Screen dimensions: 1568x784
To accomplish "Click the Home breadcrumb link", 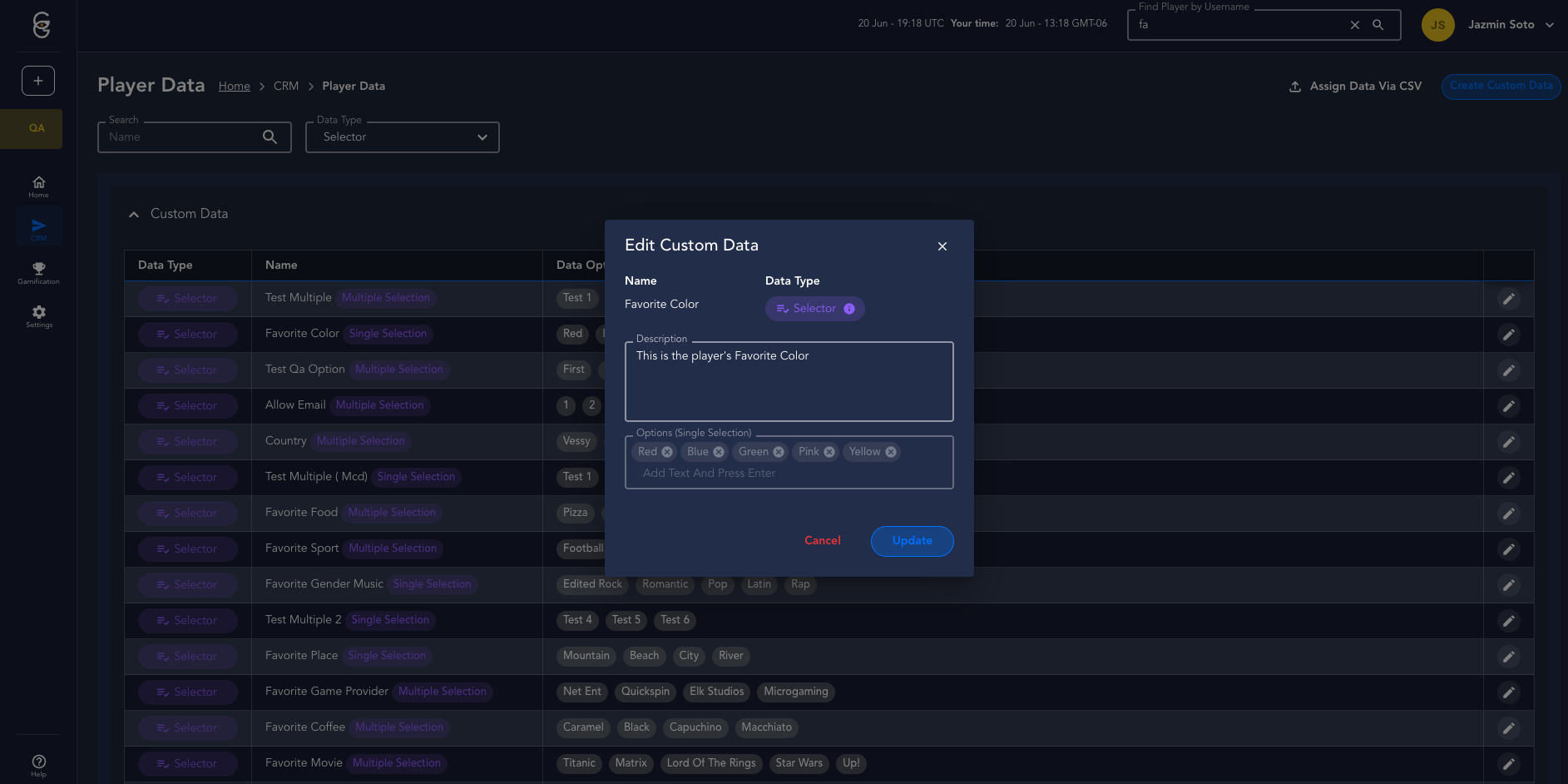I will point(234,87).
